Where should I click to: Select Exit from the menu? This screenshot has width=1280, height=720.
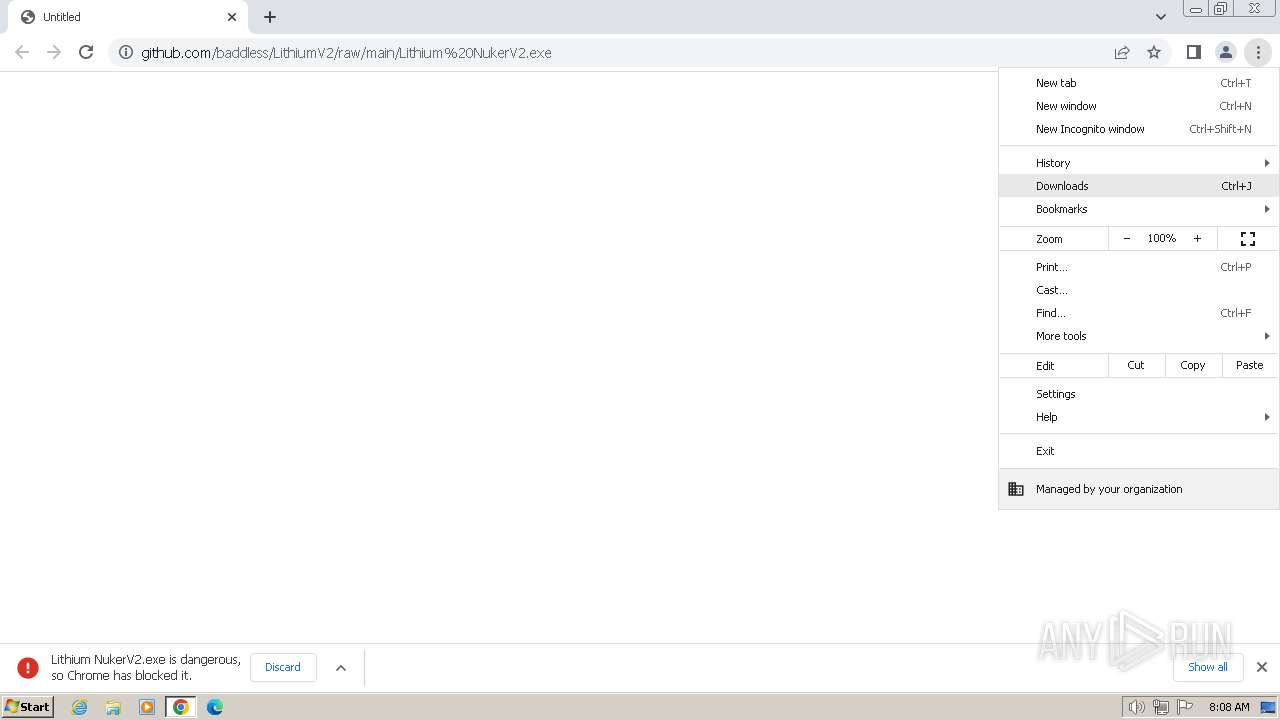(1139, 451)
